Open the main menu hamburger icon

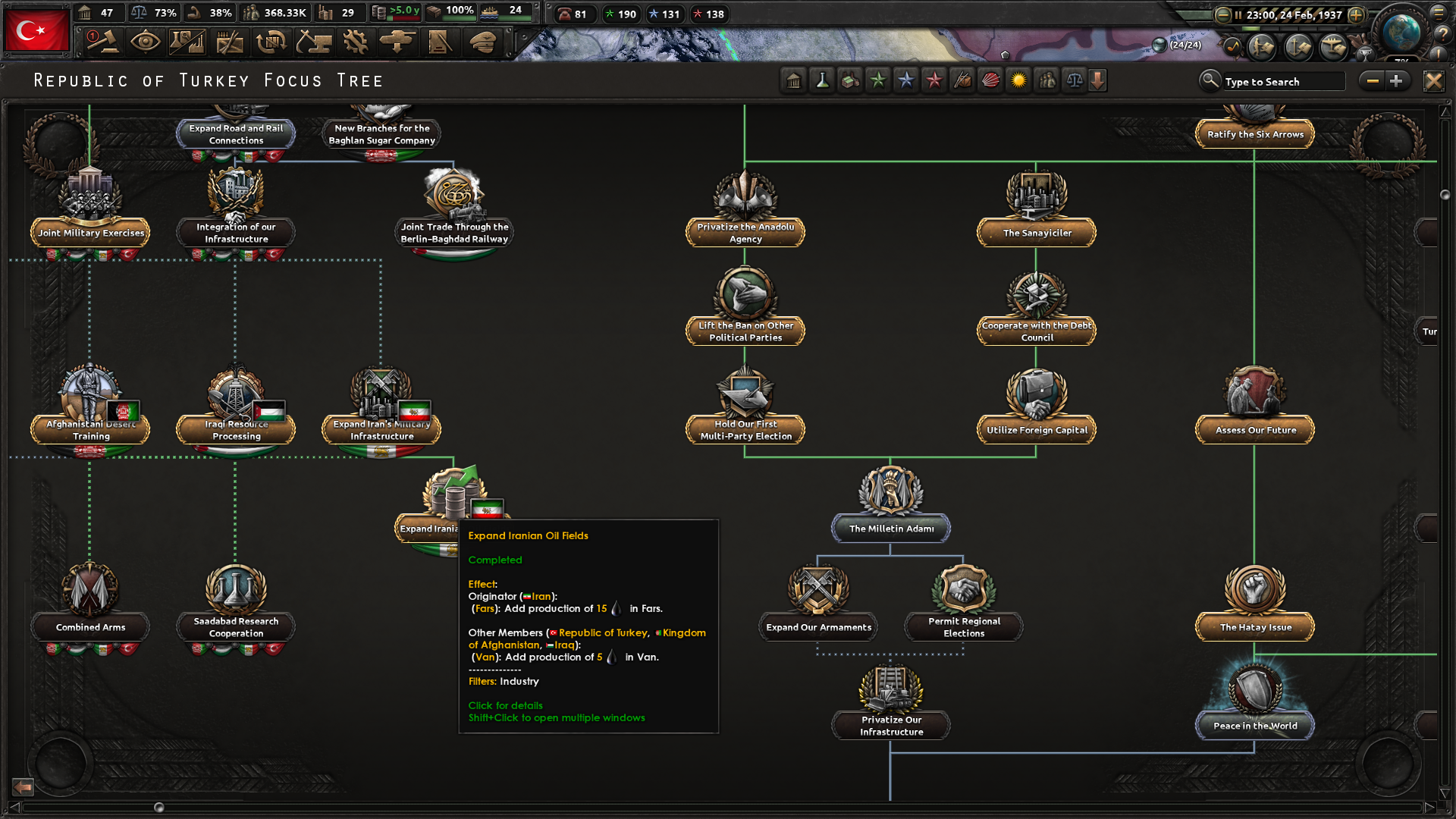pyautogui.click(x=1439, y=12)
